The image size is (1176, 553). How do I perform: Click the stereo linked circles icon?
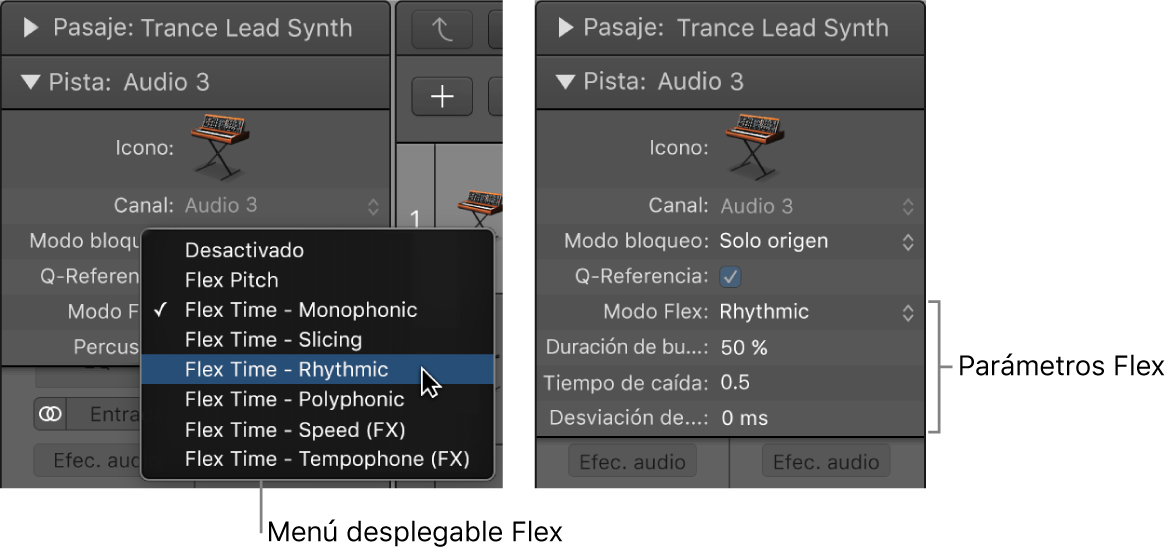click(x=50, y=414)
